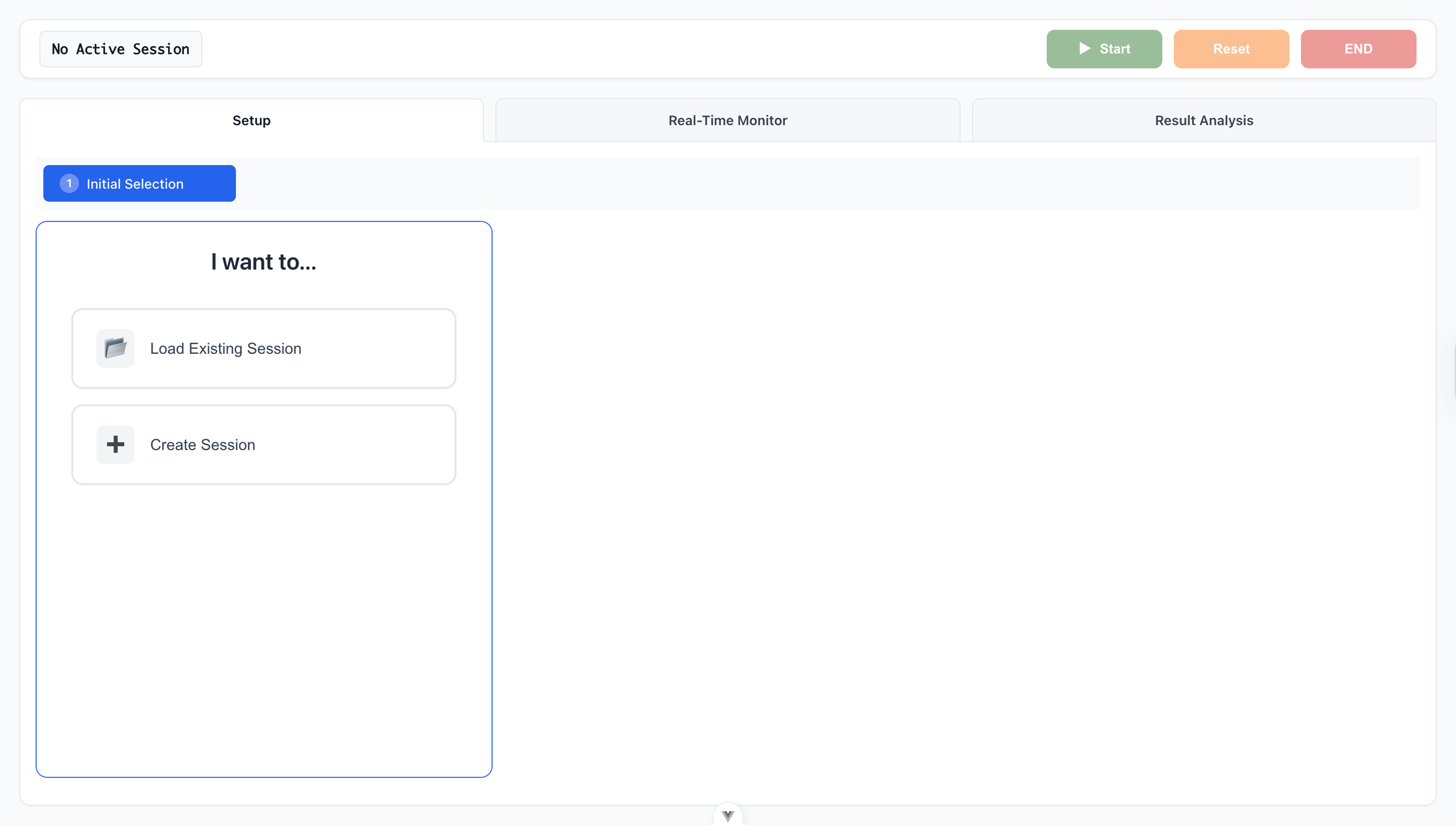This screenshot has height=825, width=1456.
Task: Click the gray step bar right of Initial Selection
Action: (x=793, y=183)
